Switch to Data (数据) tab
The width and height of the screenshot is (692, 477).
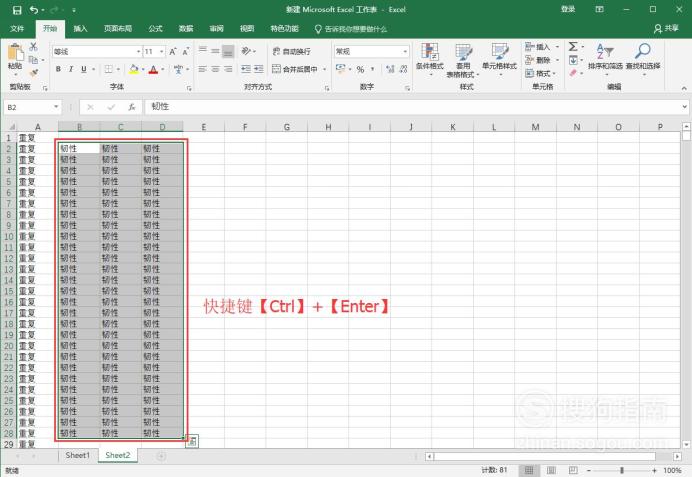186,29
